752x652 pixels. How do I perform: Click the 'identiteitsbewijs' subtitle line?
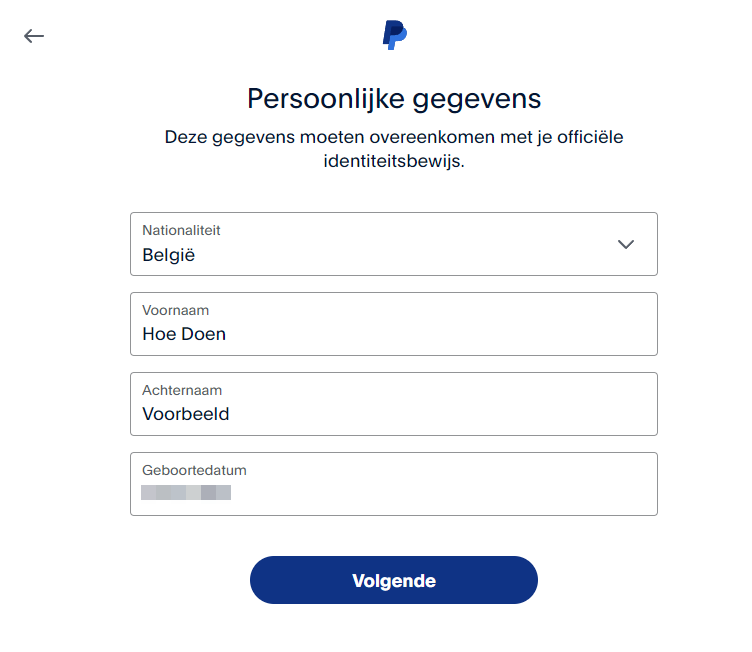(394, 161)
